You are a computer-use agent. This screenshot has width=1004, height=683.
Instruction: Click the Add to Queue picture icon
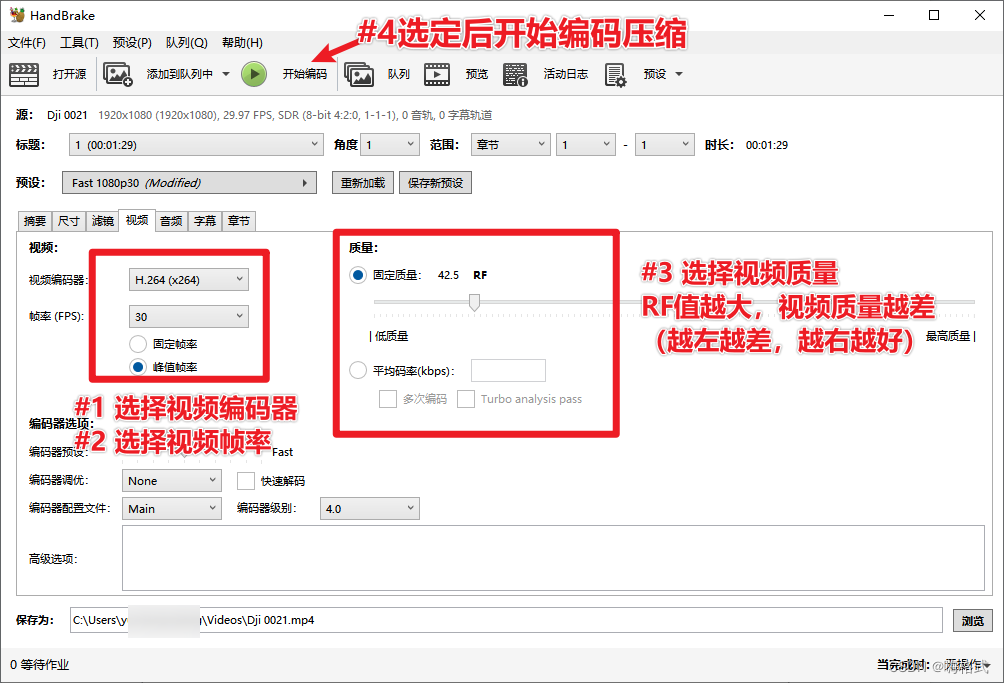(x=118, y=74)
